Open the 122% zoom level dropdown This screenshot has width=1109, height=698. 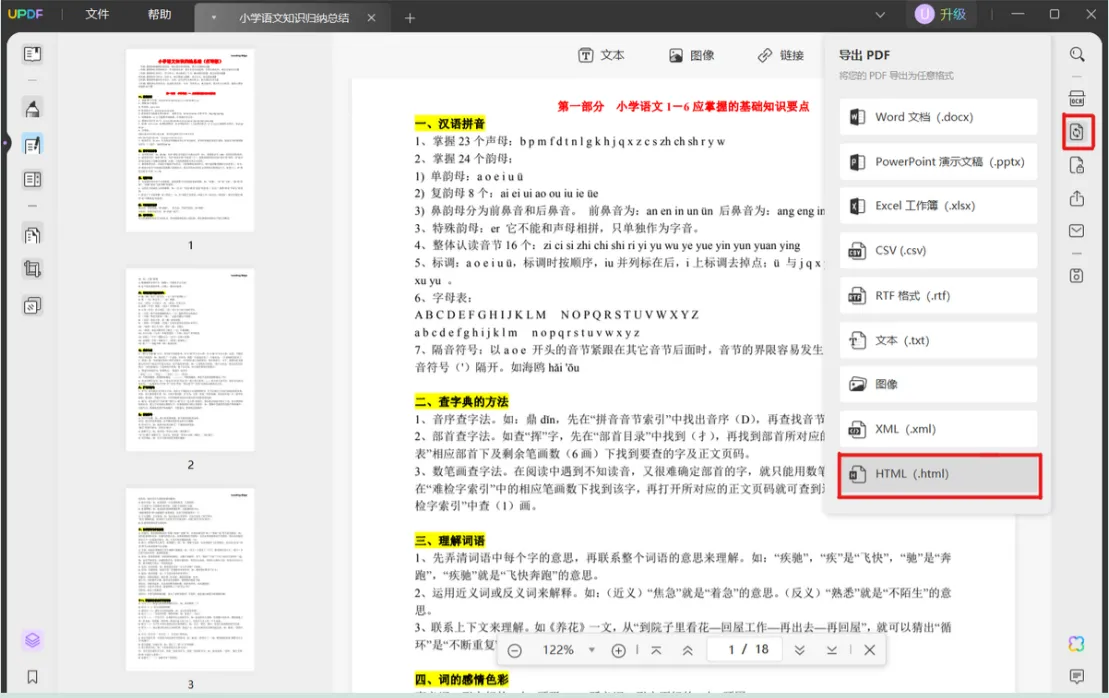tap(591, 650)
